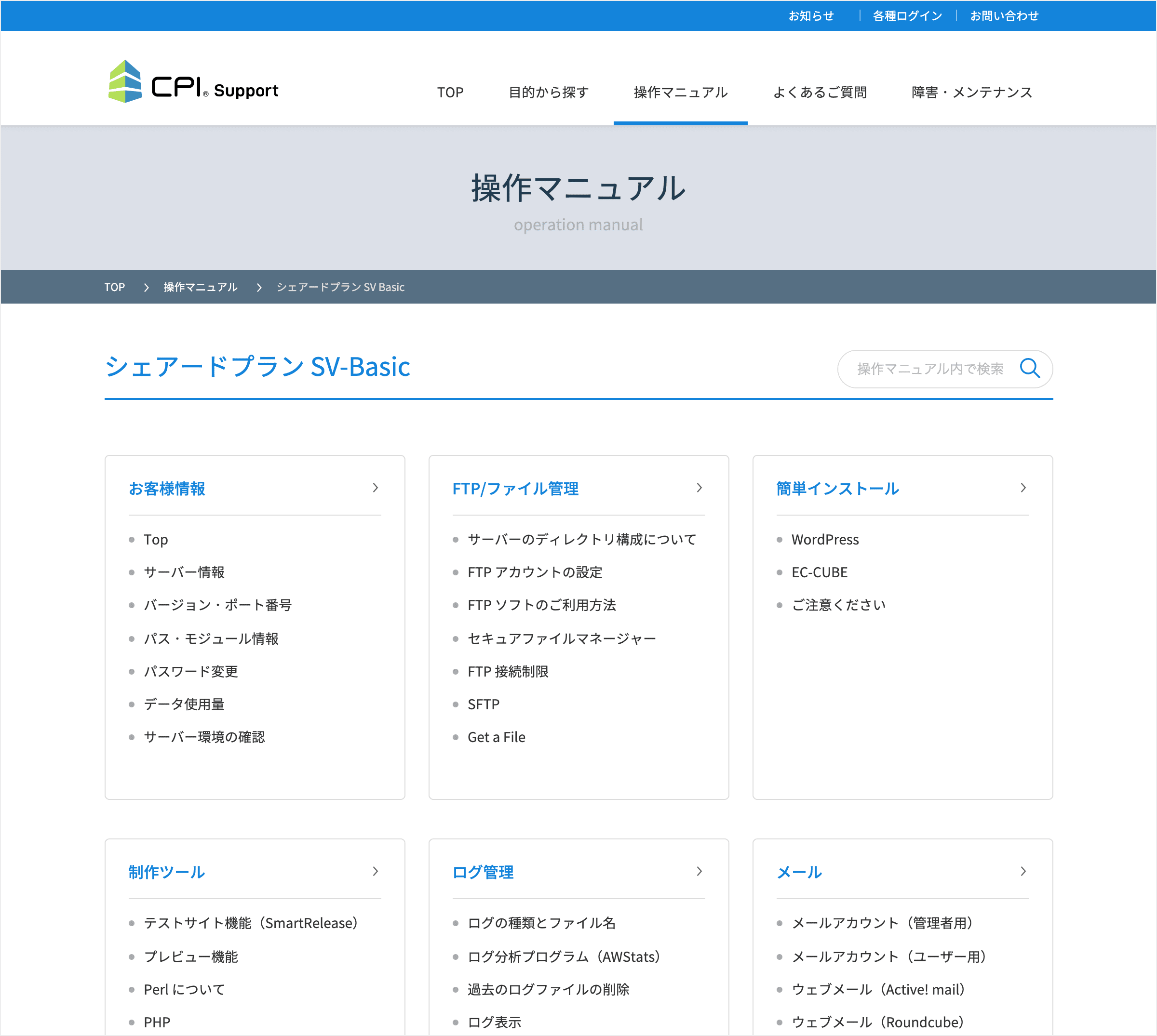Open よくあるご質問 navigation item
This screenshot has width=1157, height=1036.
(820, 92)
